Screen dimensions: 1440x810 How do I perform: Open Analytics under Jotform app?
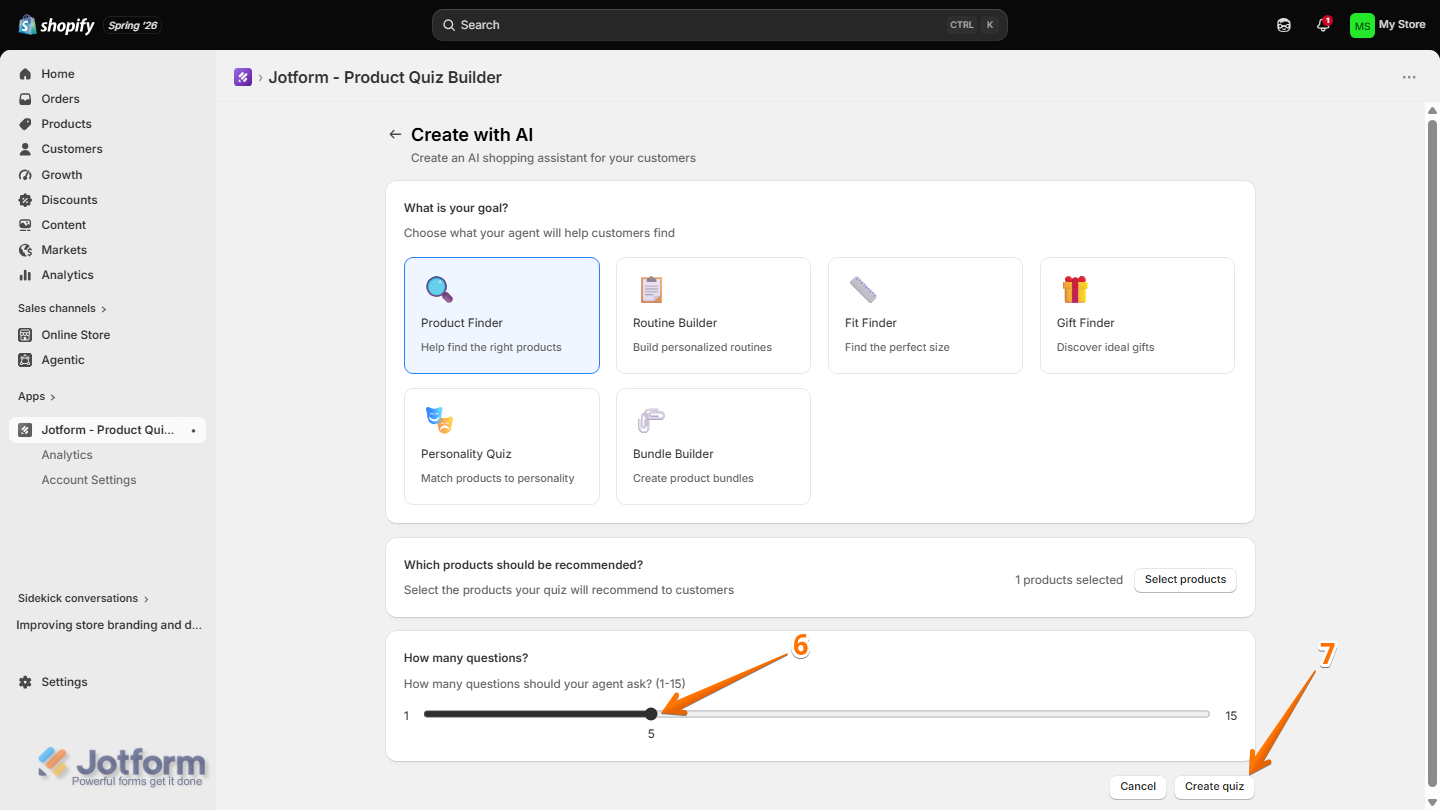coord(67,455)
